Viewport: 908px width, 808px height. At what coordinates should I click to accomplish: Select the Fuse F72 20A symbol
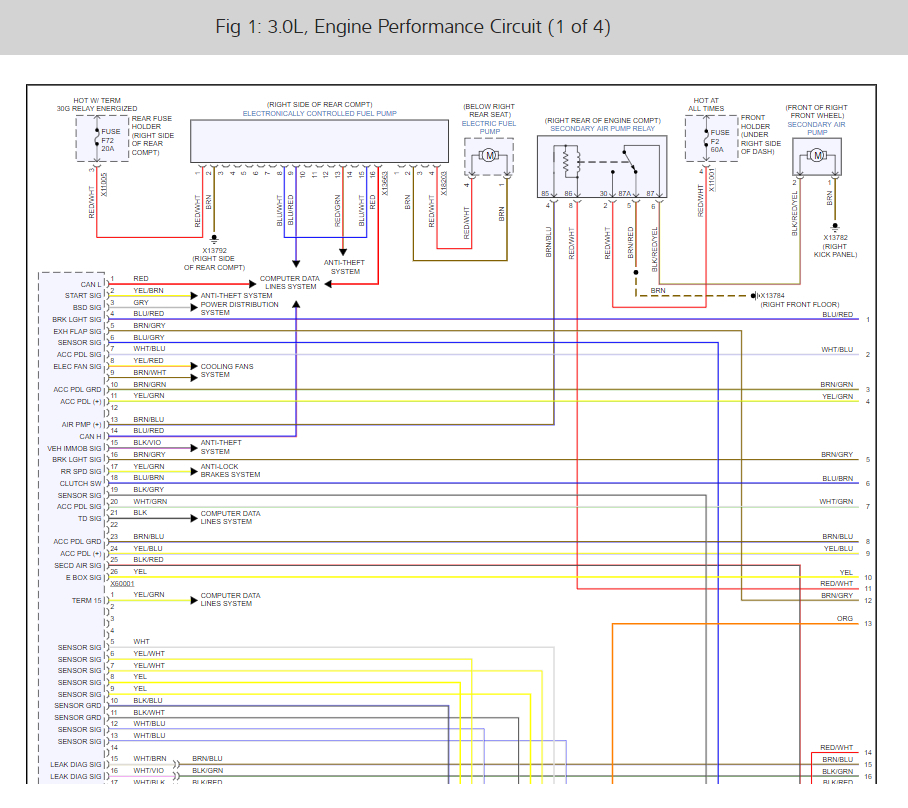(x=96, y=139)
